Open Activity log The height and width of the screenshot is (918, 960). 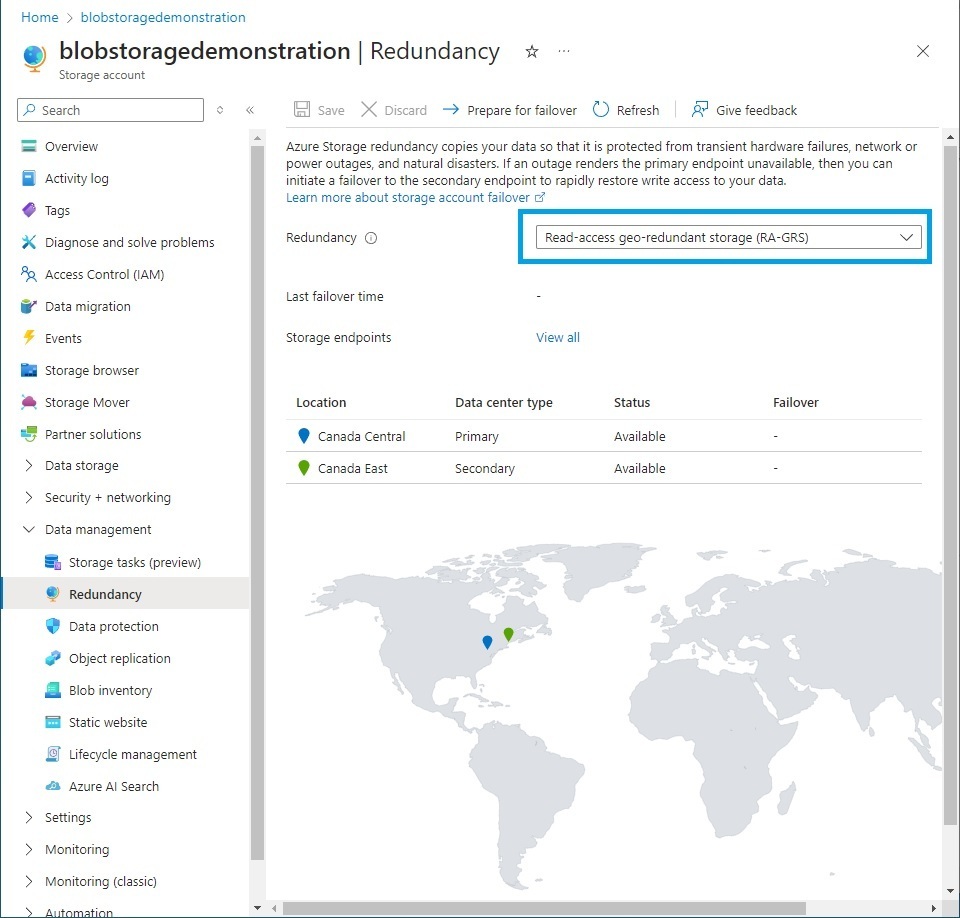tap(77, 178)
